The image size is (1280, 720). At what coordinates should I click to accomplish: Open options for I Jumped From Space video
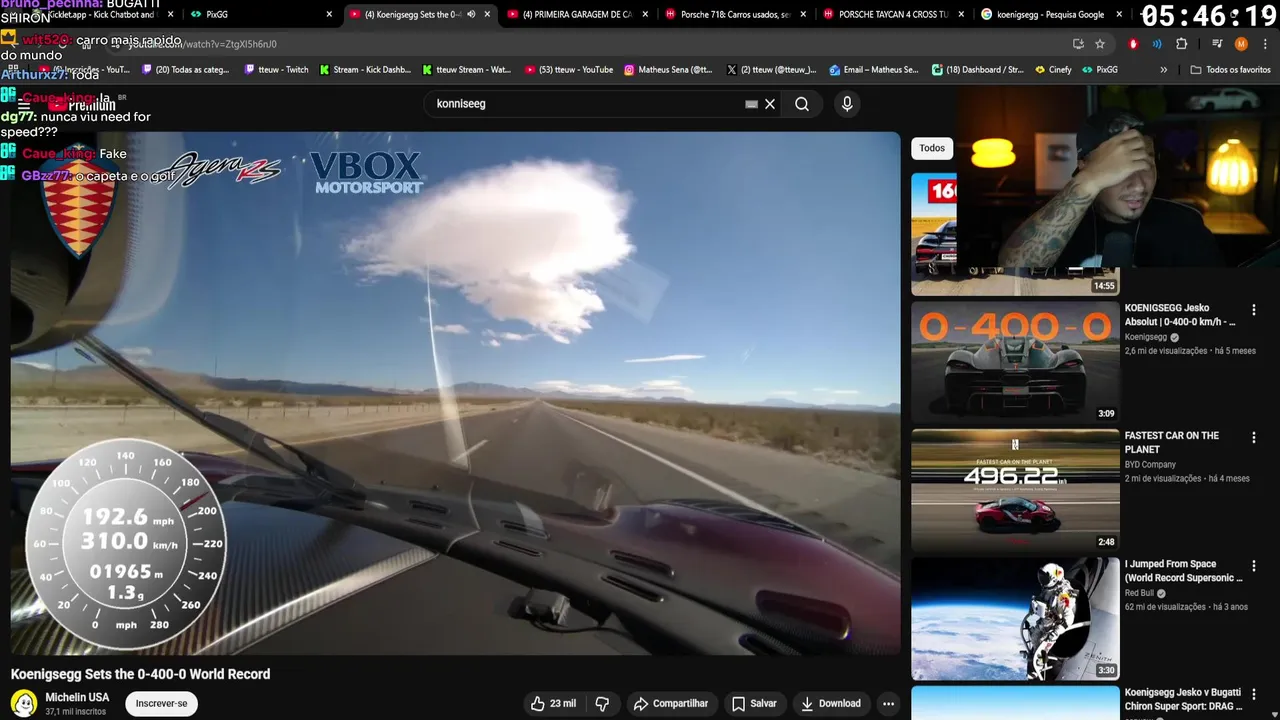click(1253, 565)
